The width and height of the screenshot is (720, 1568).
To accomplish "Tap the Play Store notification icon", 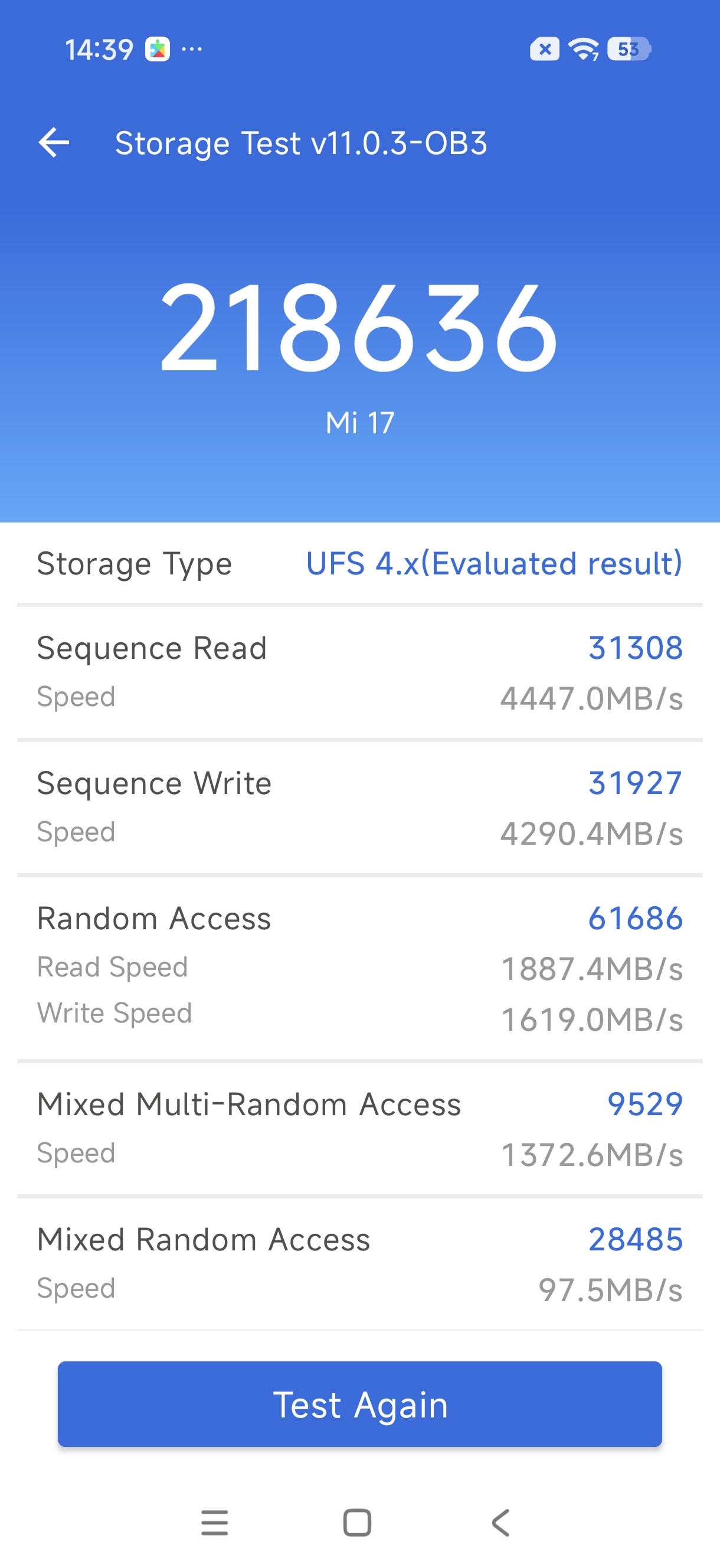I will (157, 50).
